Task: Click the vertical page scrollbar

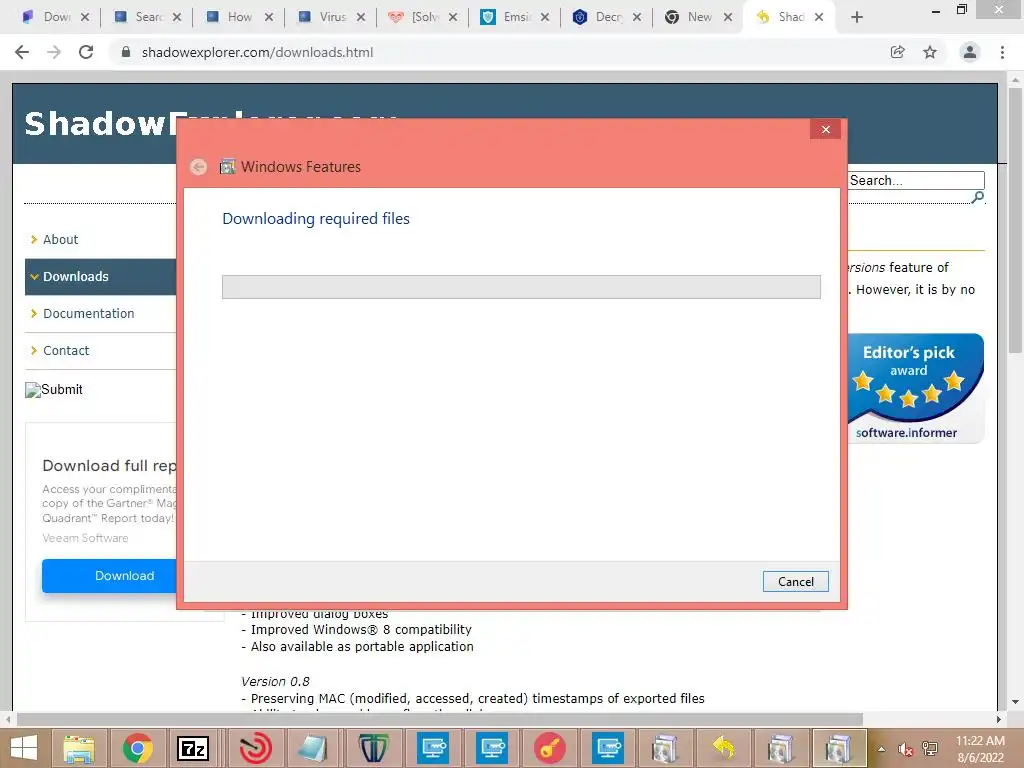Action: 1015,219
